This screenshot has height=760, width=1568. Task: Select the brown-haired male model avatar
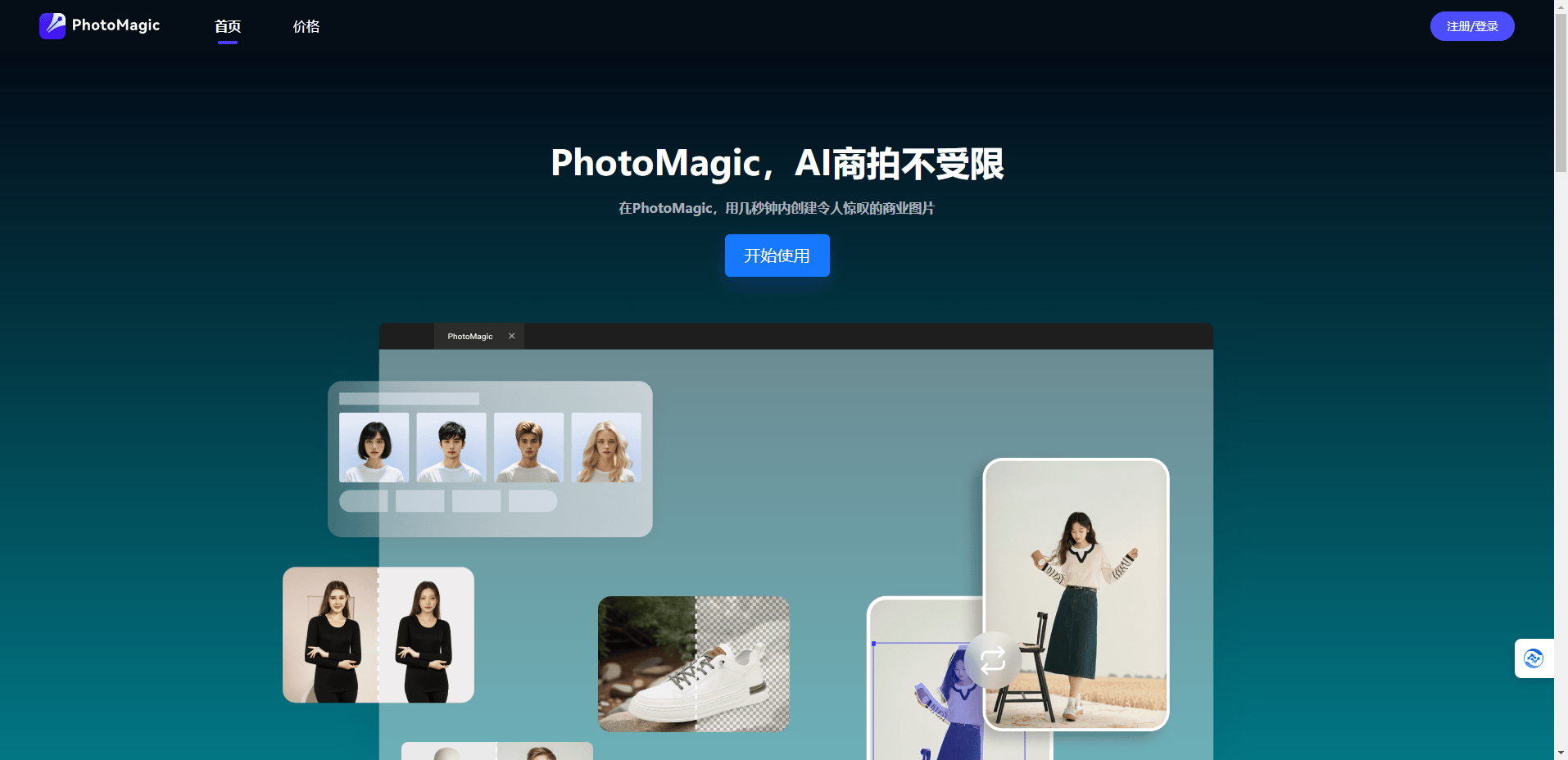pyautogui.click(x=528, y=447)
